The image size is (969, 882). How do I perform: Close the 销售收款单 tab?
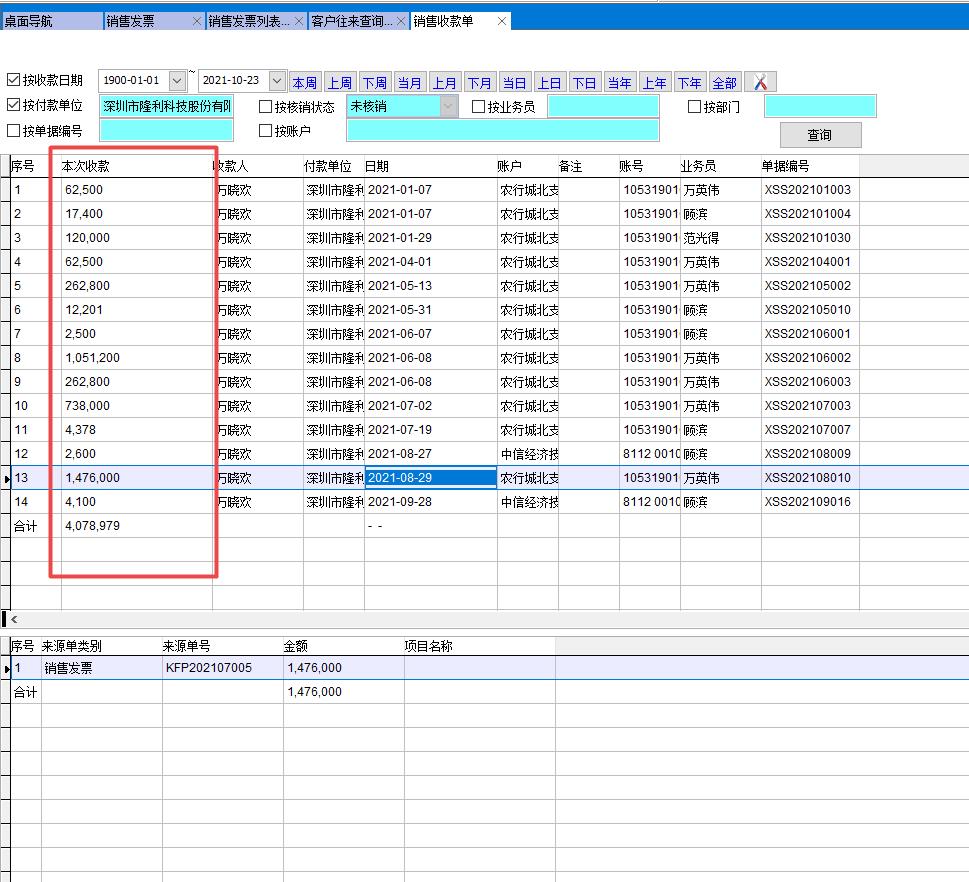pyautogui.click(x=502, y=21)
